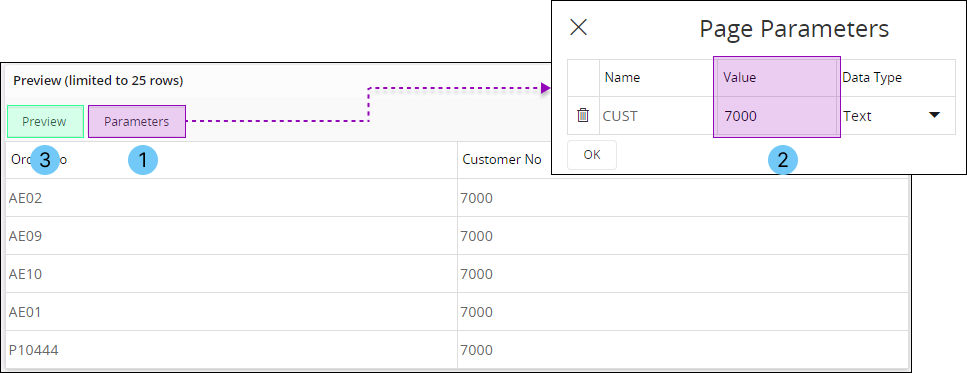
Task: Click the Data Type column header
Action: tap(872, 78)
